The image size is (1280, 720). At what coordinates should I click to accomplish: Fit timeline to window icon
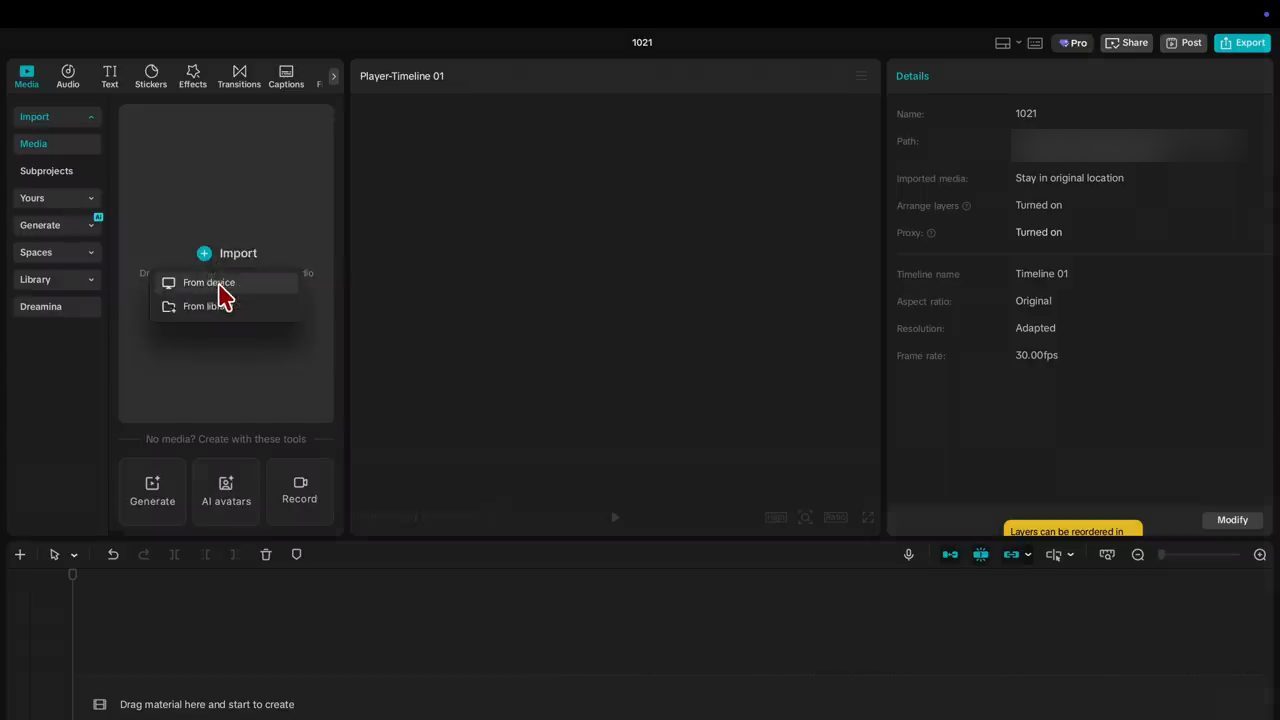click(1107, 555)
